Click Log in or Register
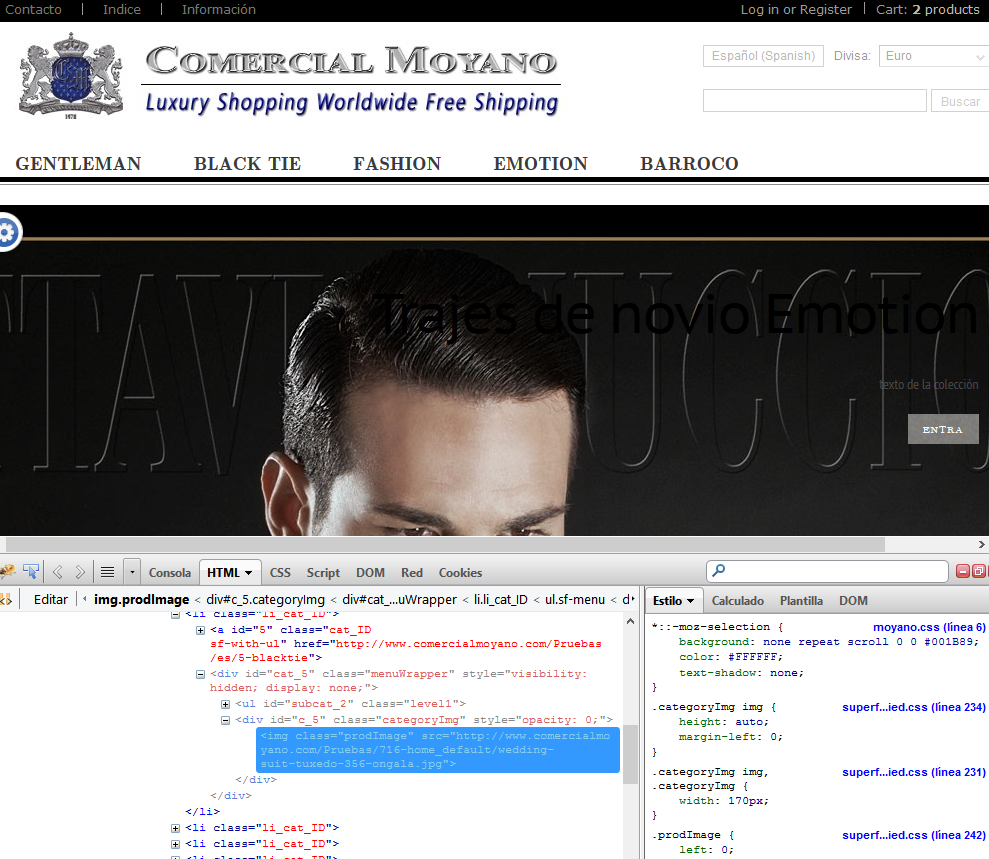Screen dimensions: 989x859 pos(796,9)
